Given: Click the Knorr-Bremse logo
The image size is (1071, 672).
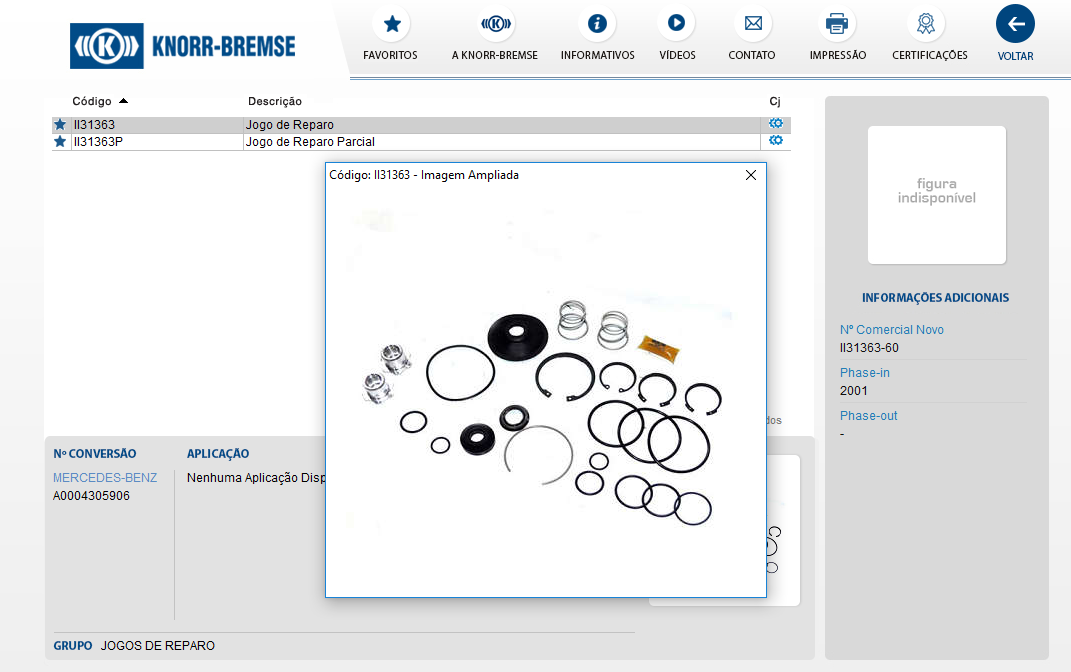Looking at the screenshot, I should coord(183,46).
